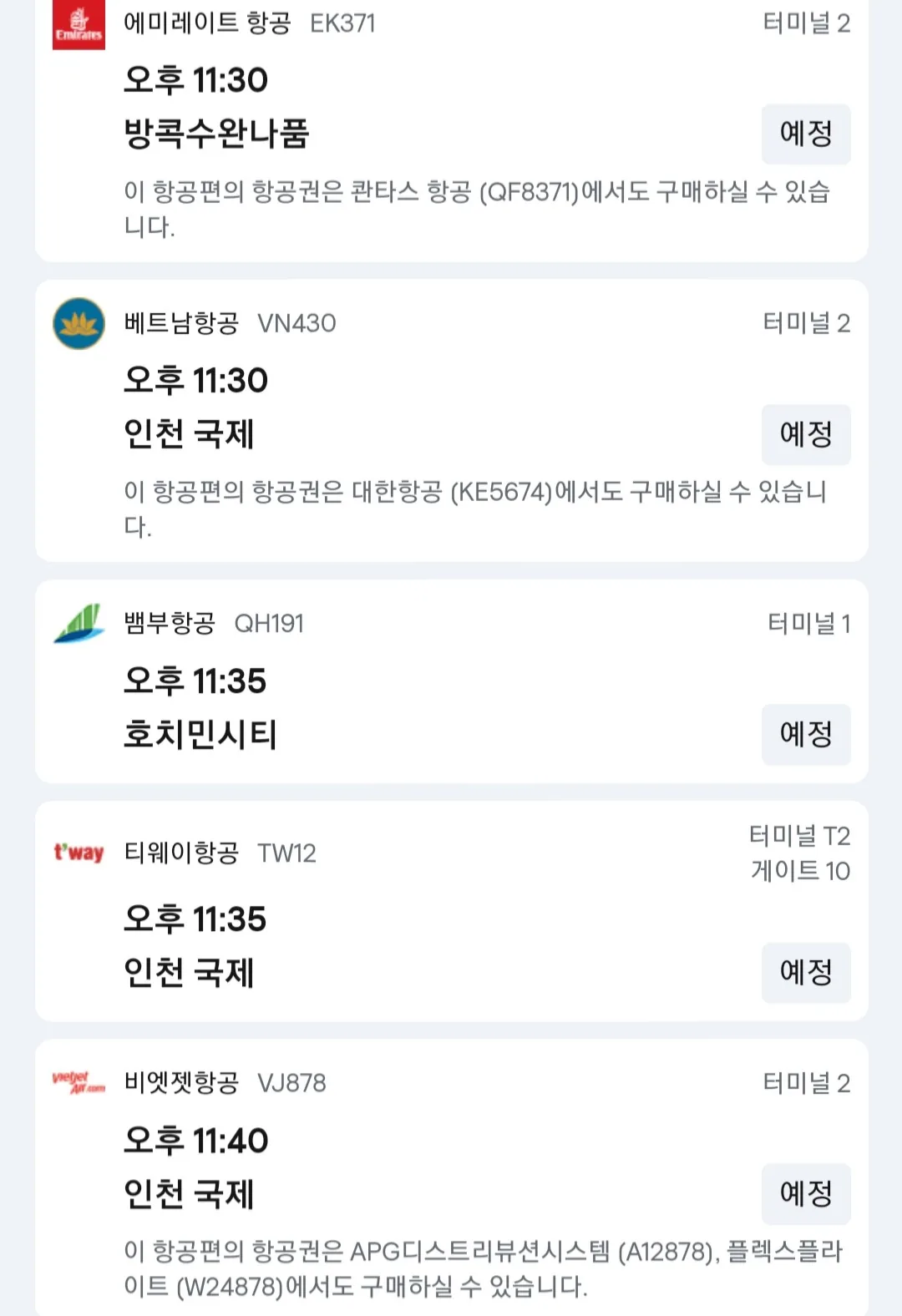Image resolution: width=902 pixels, height=1316 pixels.
Task: Select flight number TW12
Action: coord(286,853)
